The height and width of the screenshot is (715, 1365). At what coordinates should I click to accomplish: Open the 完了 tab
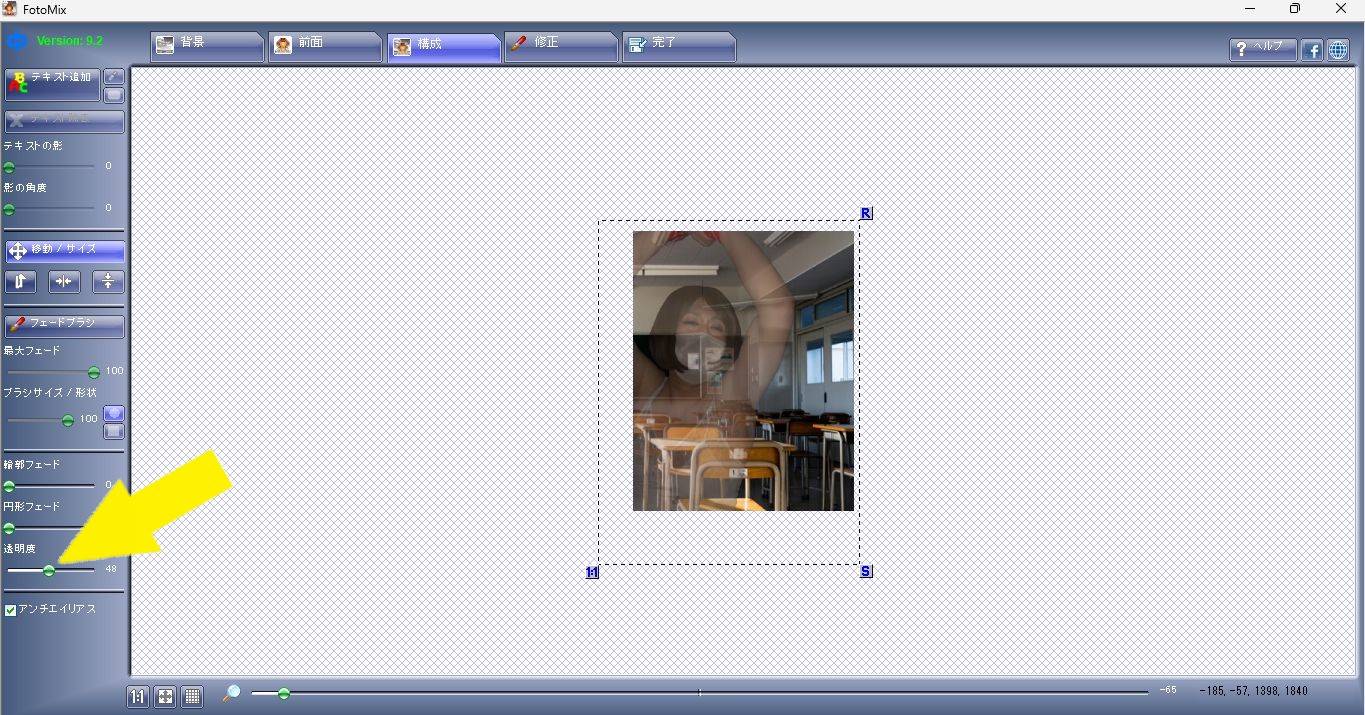[x=678, y=45]
